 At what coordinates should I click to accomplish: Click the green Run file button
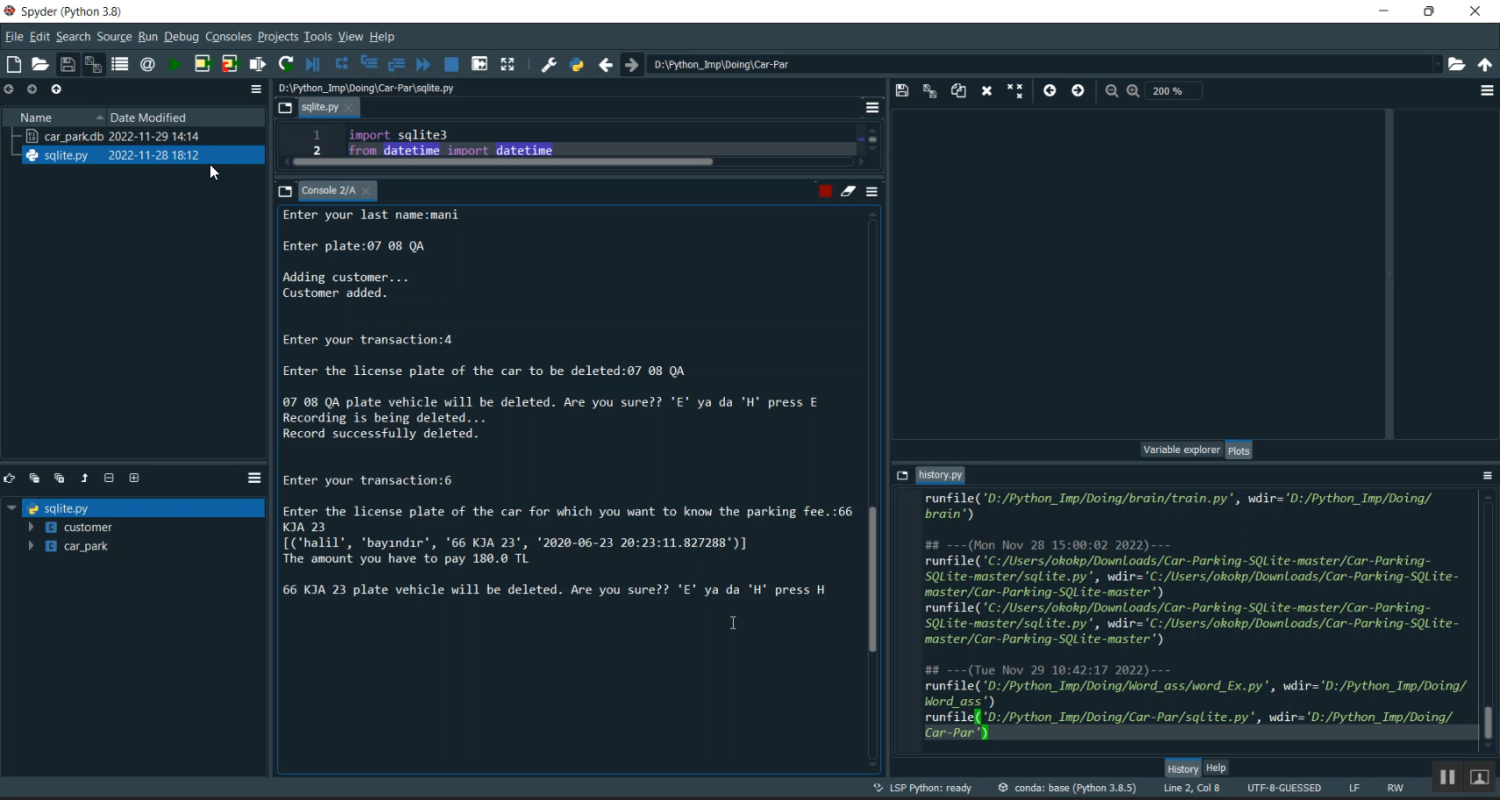[x=175, y=64]
